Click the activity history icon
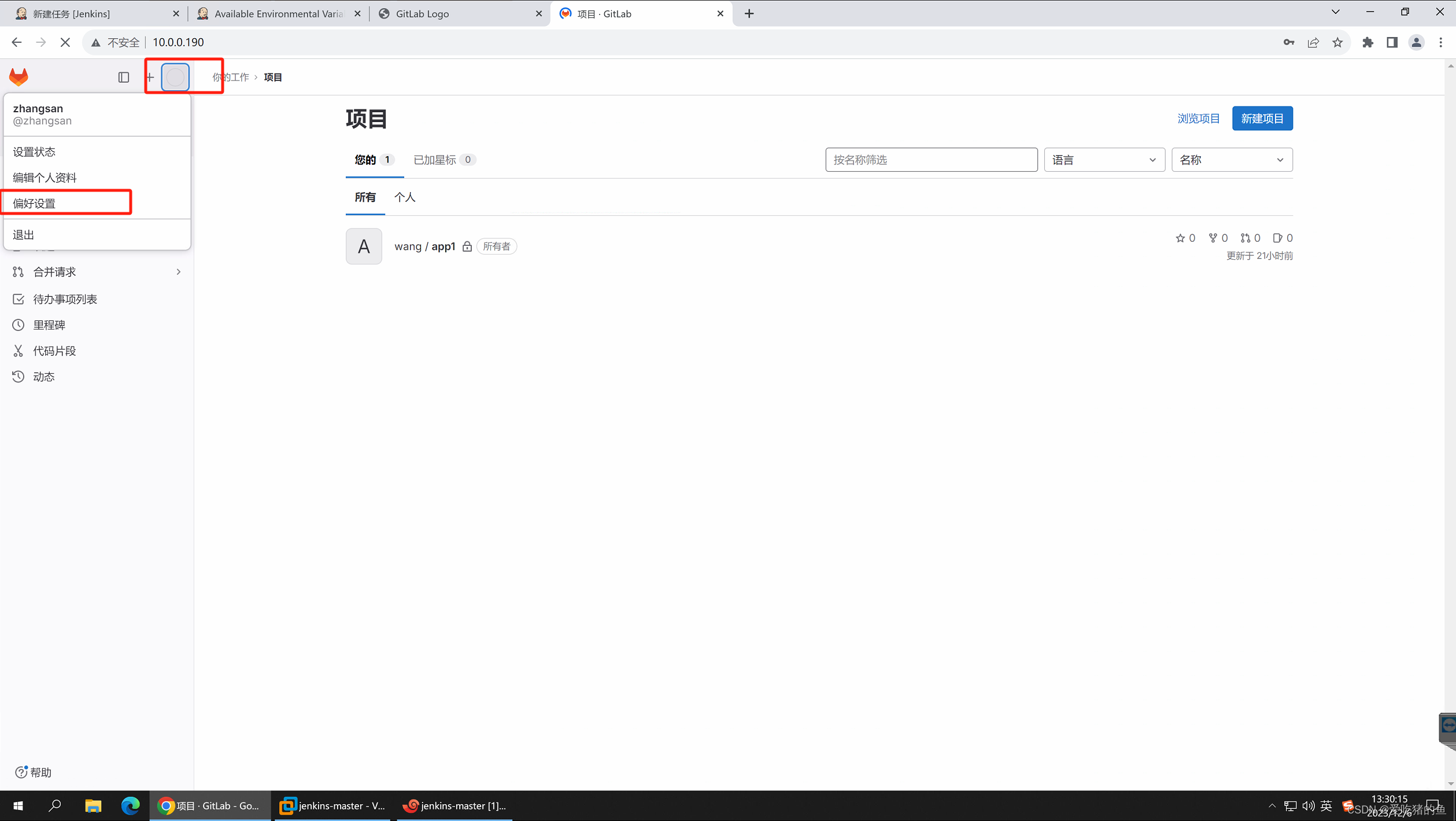 coord(19,377)
